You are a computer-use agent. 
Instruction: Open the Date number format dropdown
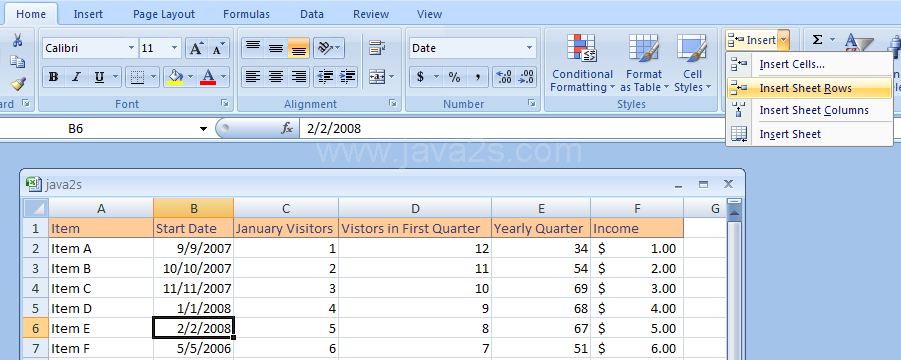530,48
